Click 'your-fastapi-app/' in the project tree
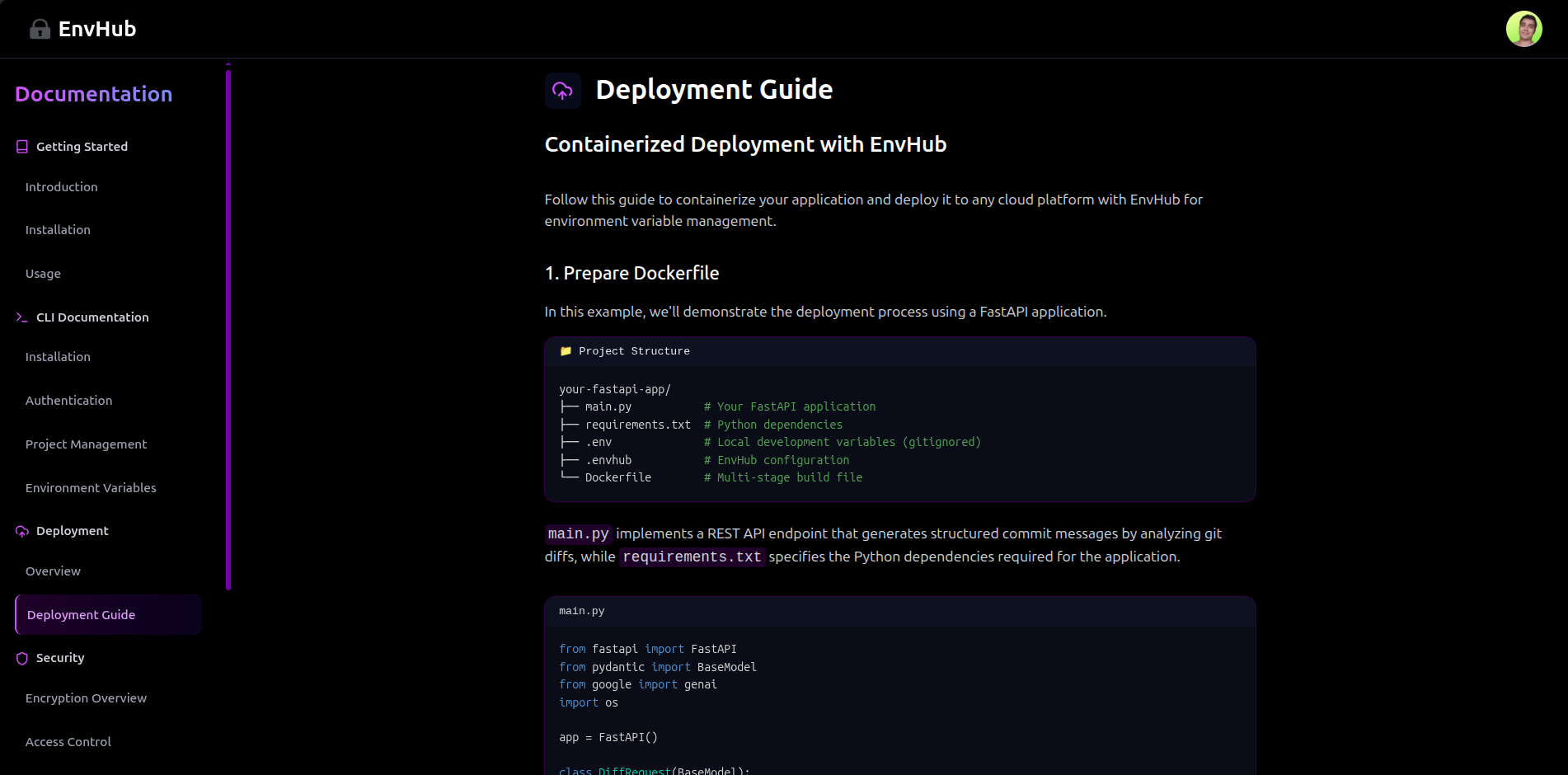This screenshot has width=1568, height=775. [615, 389]
